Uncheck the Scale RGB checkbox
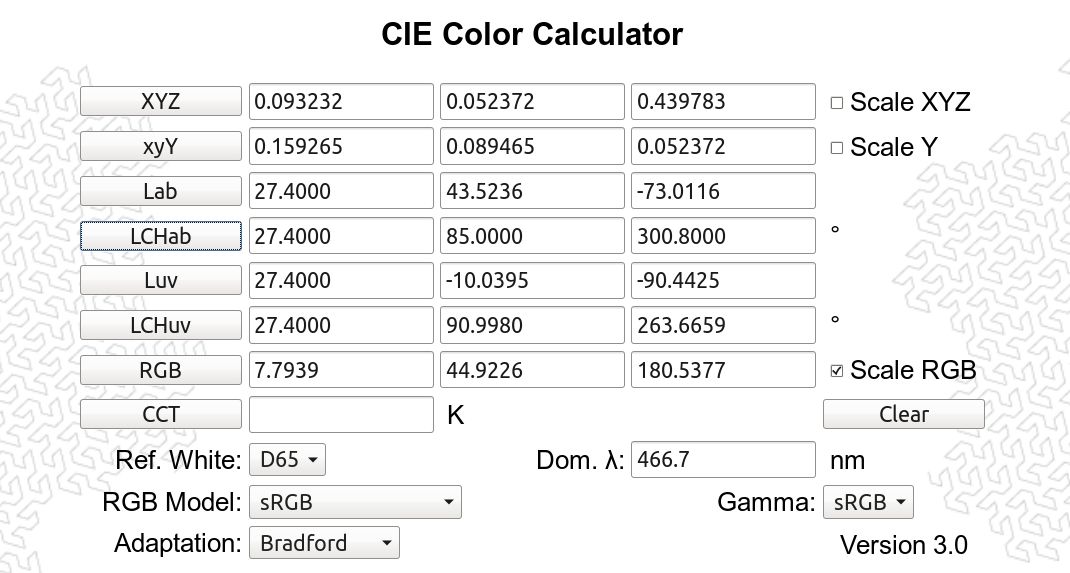 837,371
